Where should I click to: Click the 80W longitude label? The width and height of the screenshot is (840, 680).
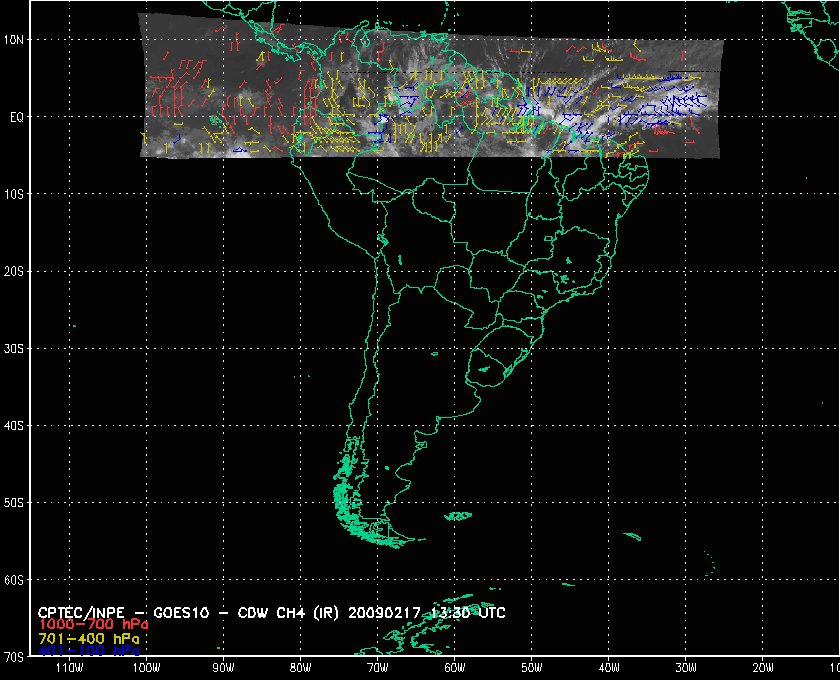coord(300,667)
